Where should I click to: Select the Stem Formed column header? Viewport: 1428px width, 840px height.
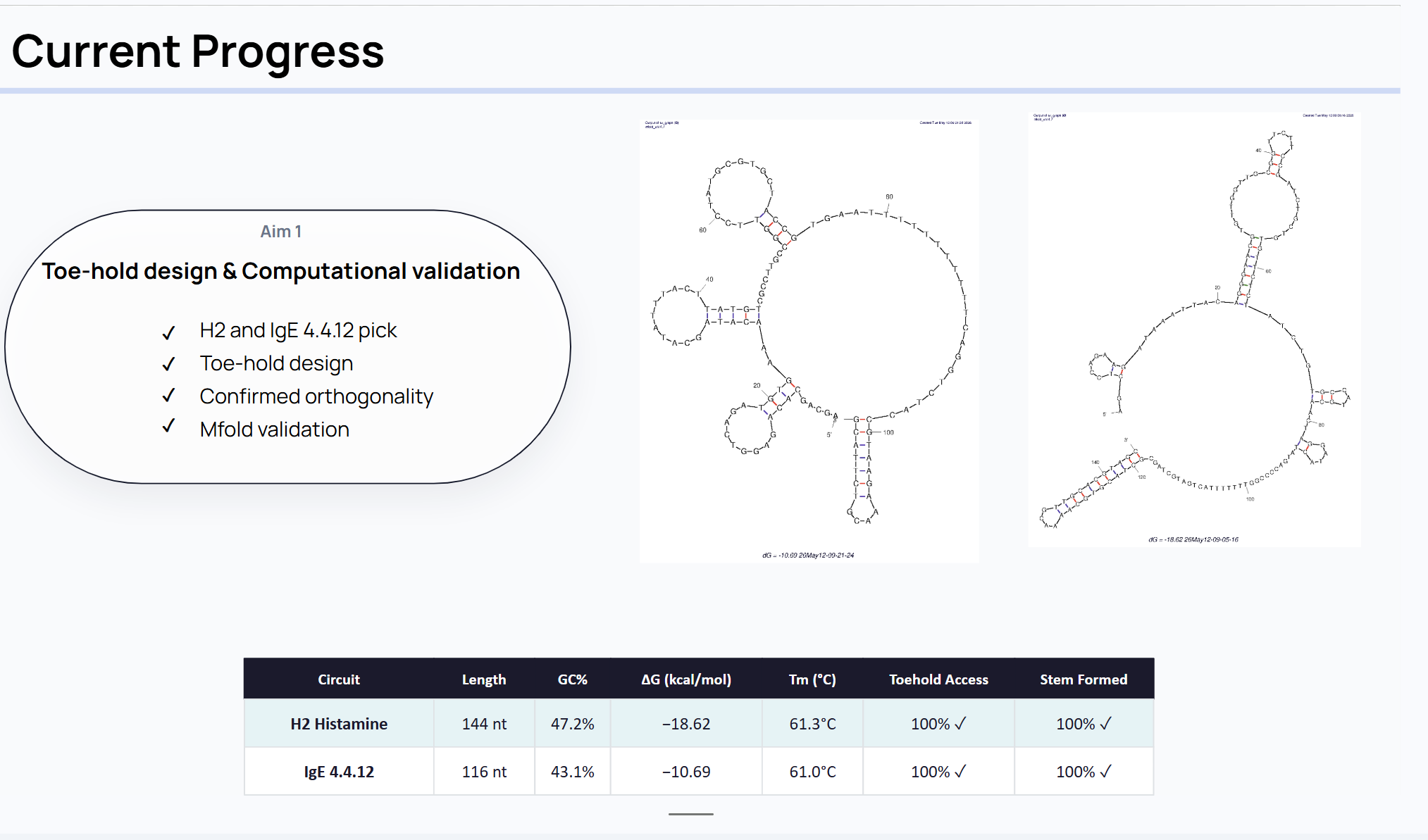pos(1084,679)
